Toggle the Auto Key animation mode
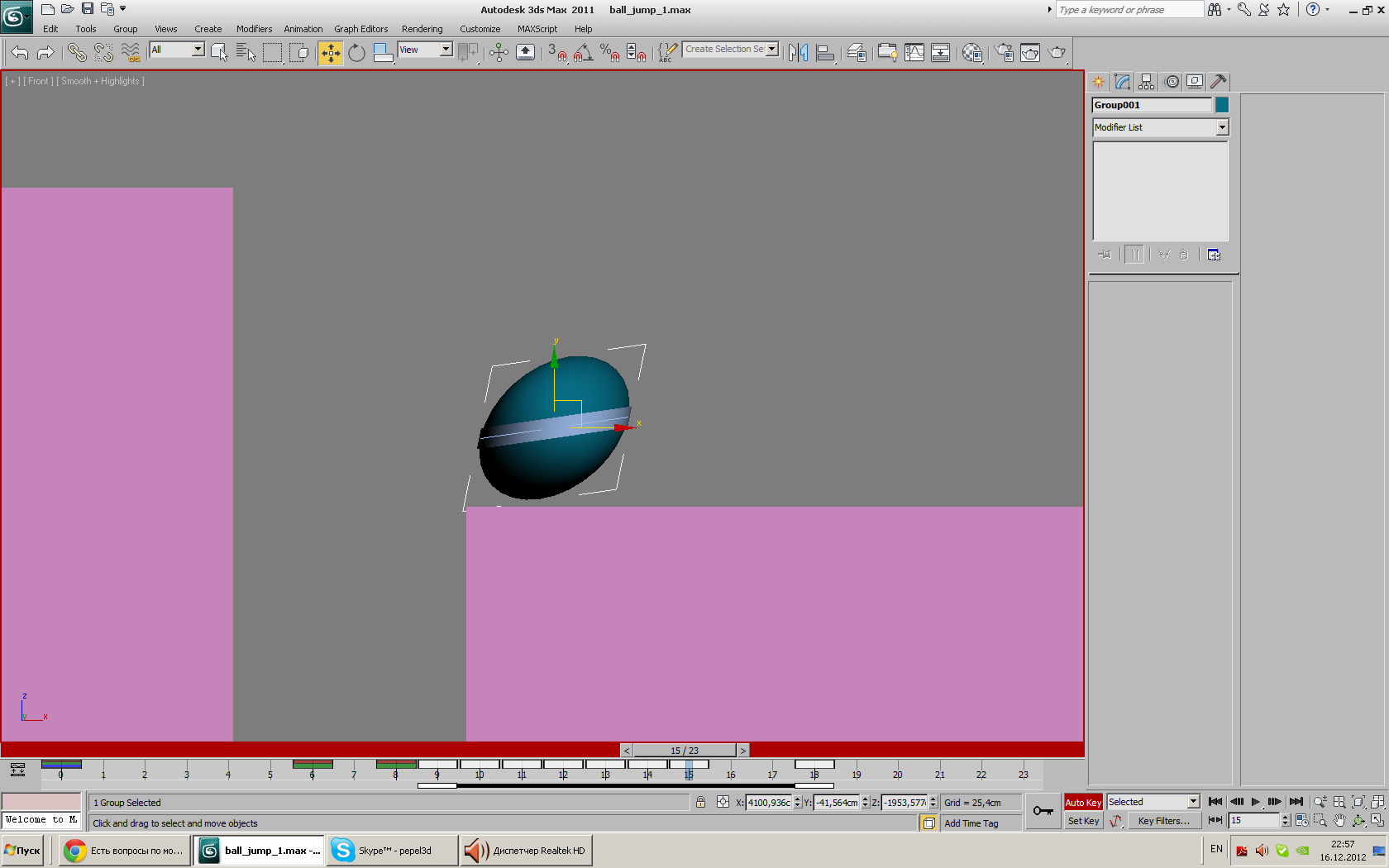1389x868 pixels. pos(1082,803)
